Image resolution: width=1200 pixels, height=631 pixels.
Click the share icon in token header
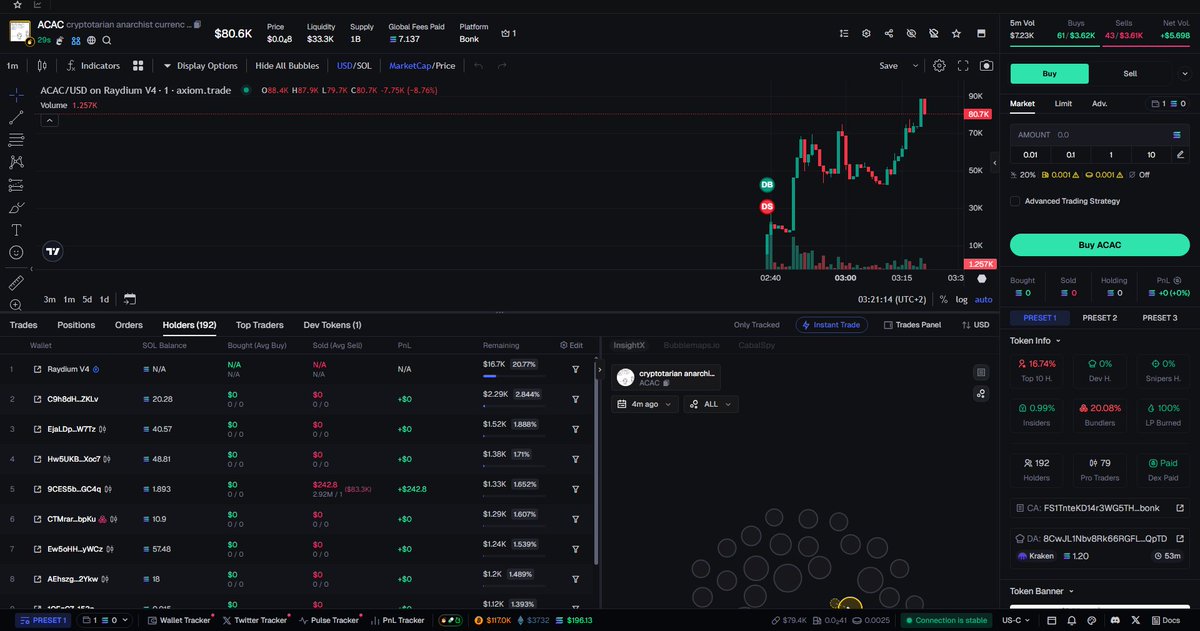coord(889,33)
